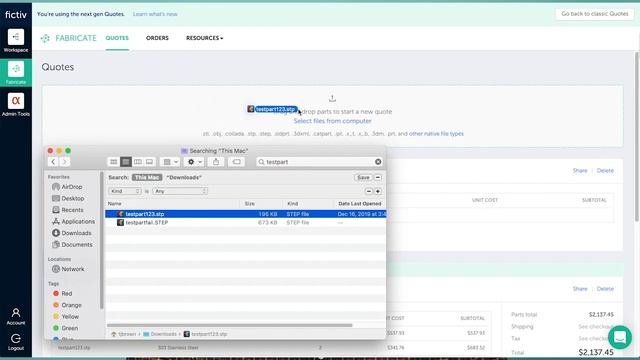Open Network in Finder sidebar
Screen dimensions: 640x360
68,269
